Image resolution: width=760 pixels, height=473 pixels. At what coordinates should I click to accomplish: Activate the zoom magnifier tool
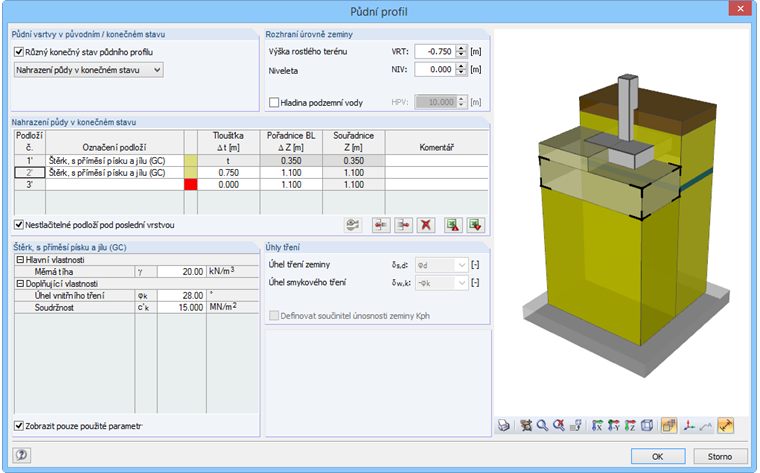(x=542, y=426)
